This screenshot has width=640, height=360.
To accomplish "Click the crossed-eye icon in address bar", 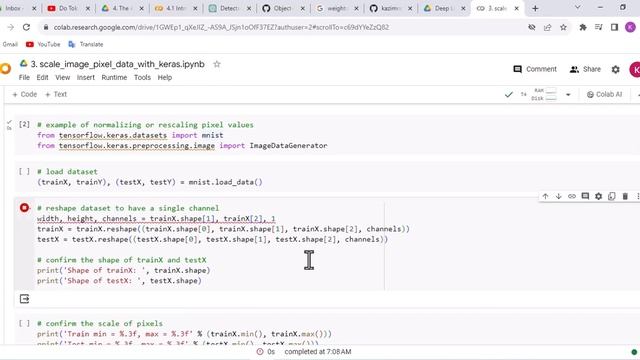I will [x=531, y=27].
